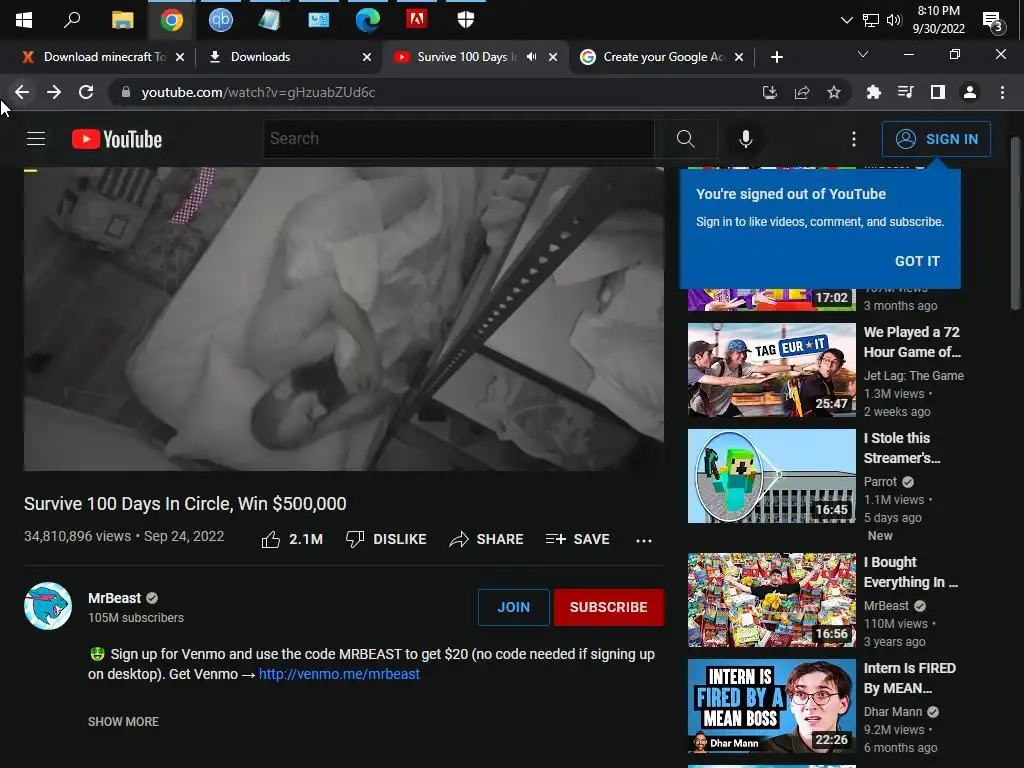Screen dimensions: 1024x768
Task: Click JOIN channel membership button
Action: 513,607
